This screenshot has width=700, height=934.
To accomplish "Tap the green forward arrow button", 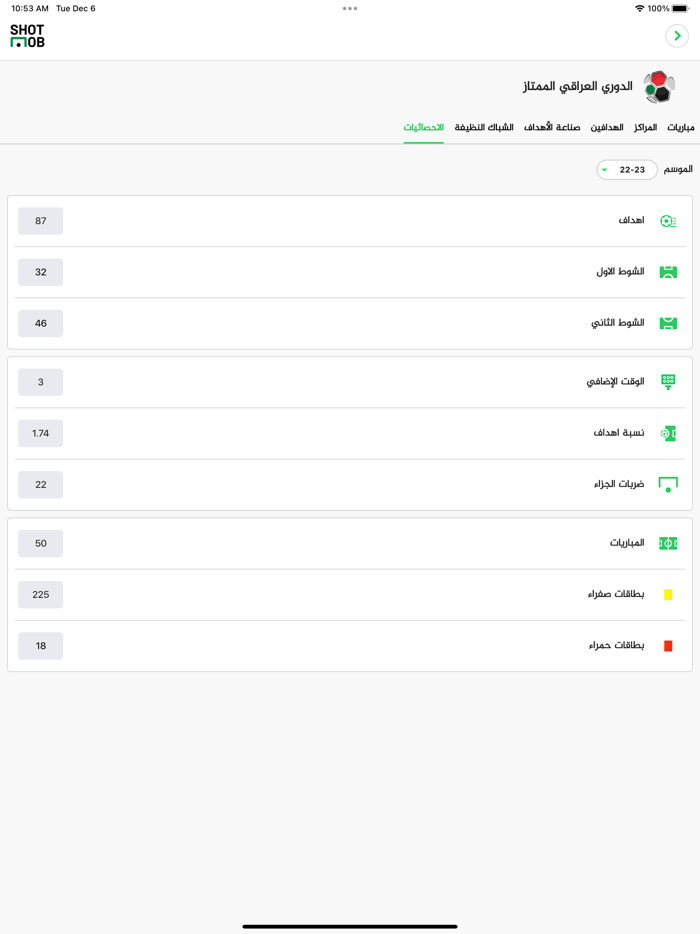I will point(677,36).
